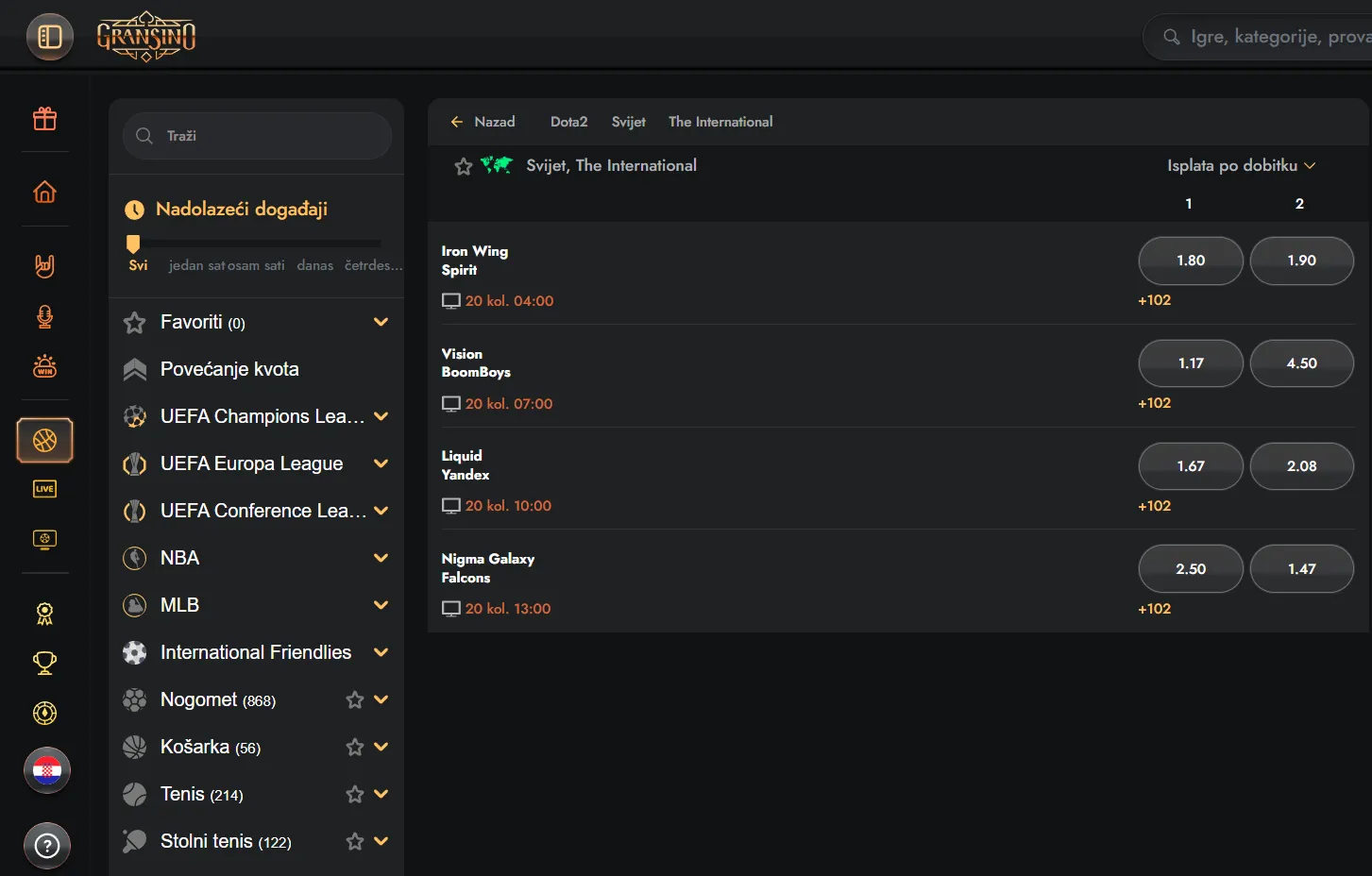
Task: Open the rock-hand icon in sidebar
Action: [x=44, y=266]
